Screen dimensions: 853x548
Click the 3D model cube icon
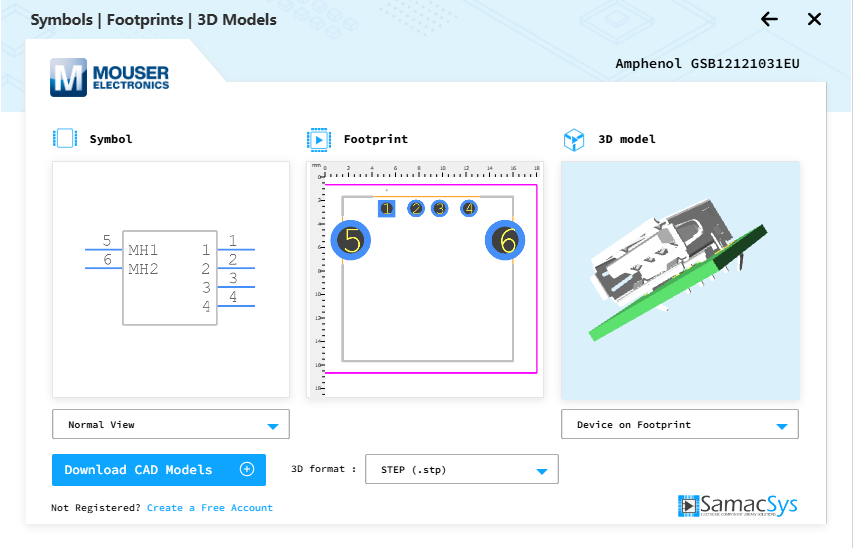(x=574, y=139)
